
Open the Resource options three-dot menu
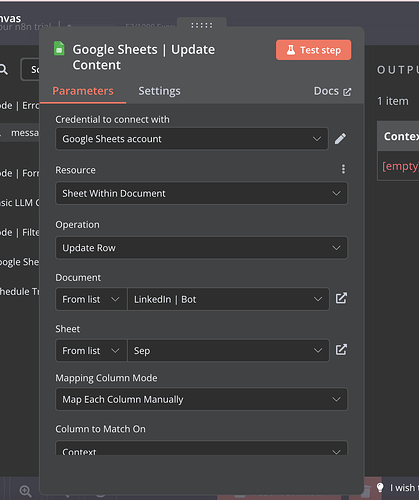343,169
